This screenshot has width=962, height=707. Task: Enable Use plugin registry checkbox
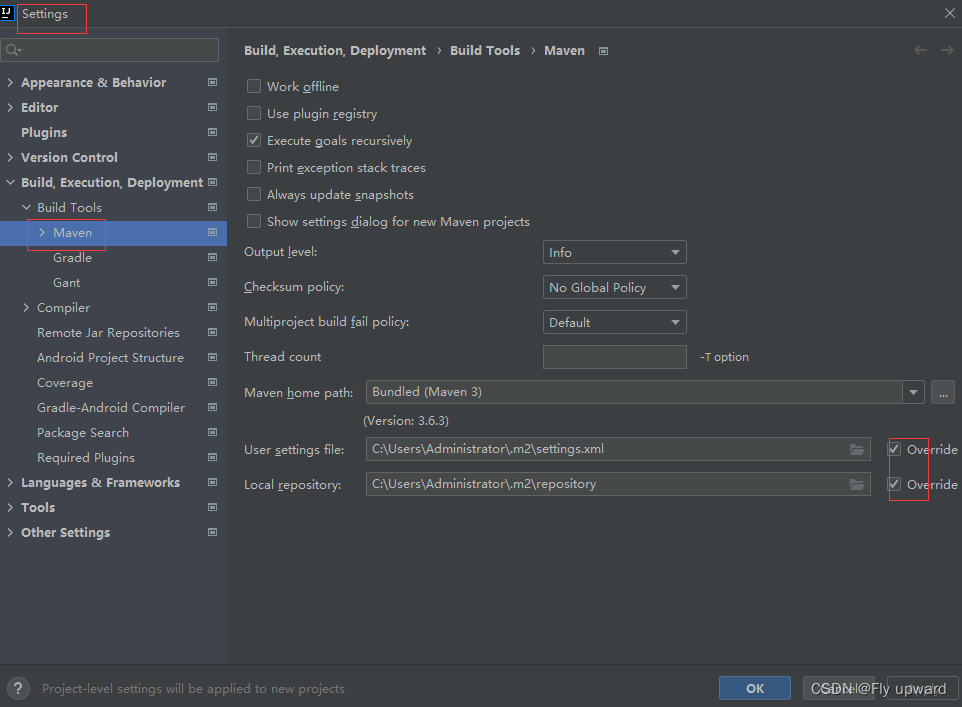point(254,114)
